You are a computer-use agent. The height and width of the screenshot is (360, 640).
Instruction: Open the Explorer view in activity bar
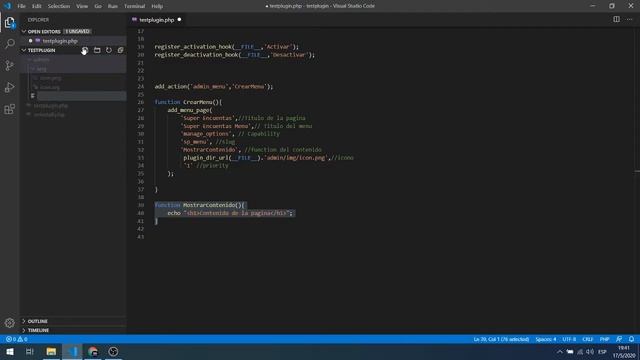pyautogui.click(x=9, y=22)
